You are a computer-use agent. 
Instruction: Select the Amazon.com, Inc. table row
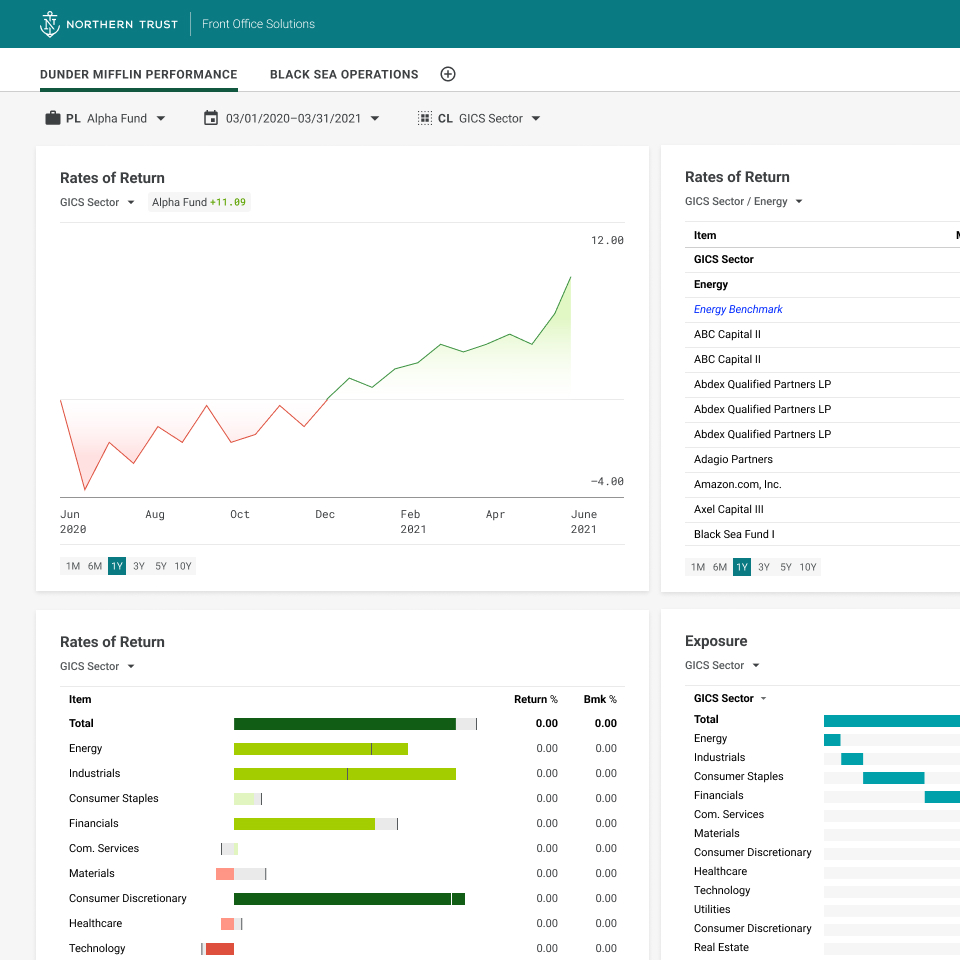click(x=738, y=484)
